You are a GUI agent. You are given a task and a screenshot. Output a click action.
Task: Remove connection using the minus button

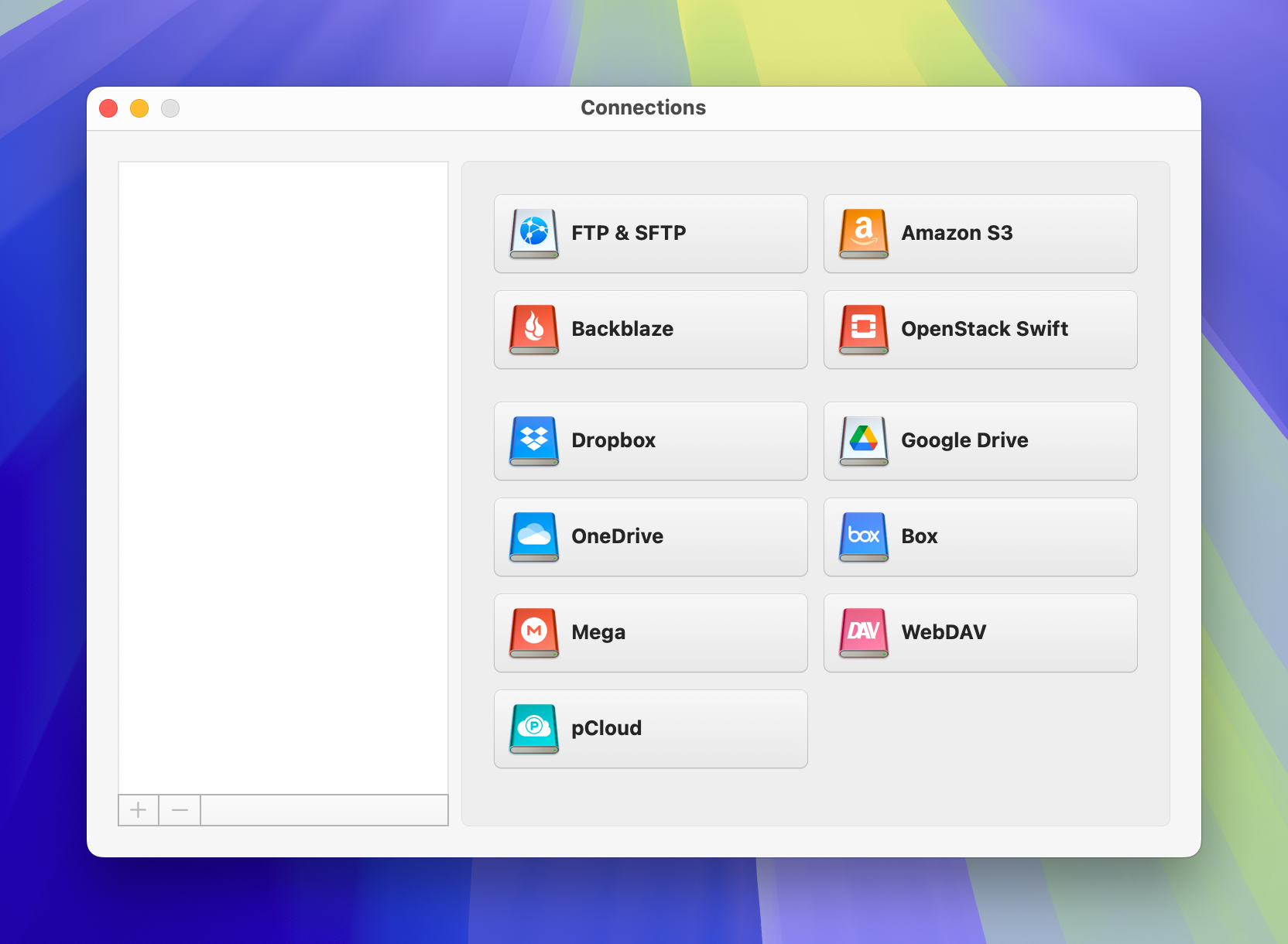tap(180, 810)
